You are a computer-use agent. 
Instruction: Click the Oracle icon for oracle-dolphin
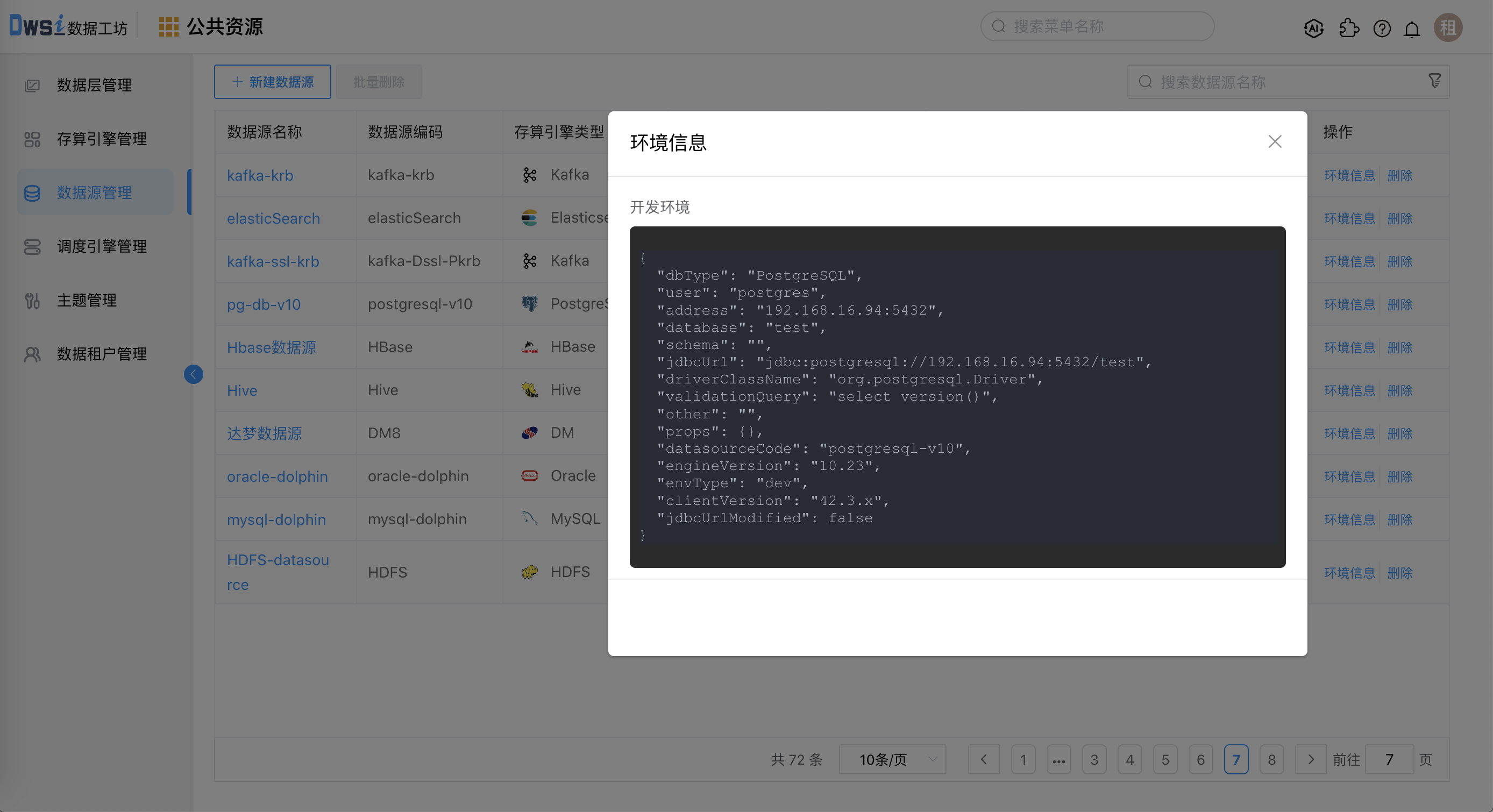tap(529, 476)
